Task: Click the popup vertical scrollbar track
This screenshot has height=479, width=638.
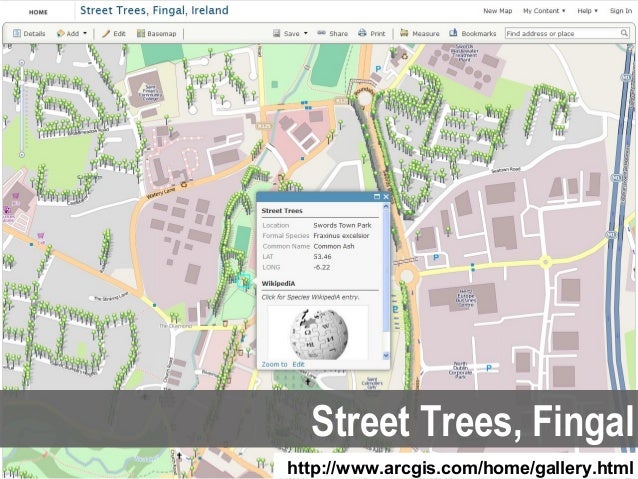Action: (x=386, y=281)
